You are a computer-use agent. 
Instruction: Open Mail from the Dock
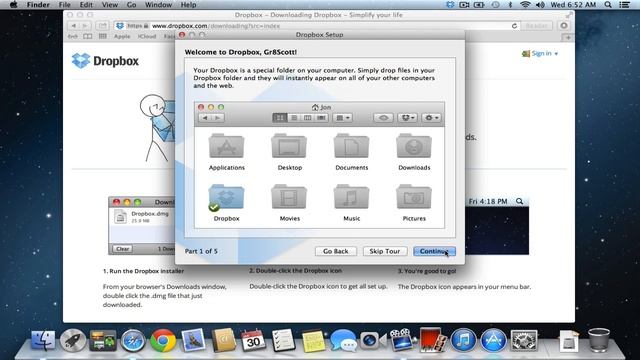coord(193,340)
